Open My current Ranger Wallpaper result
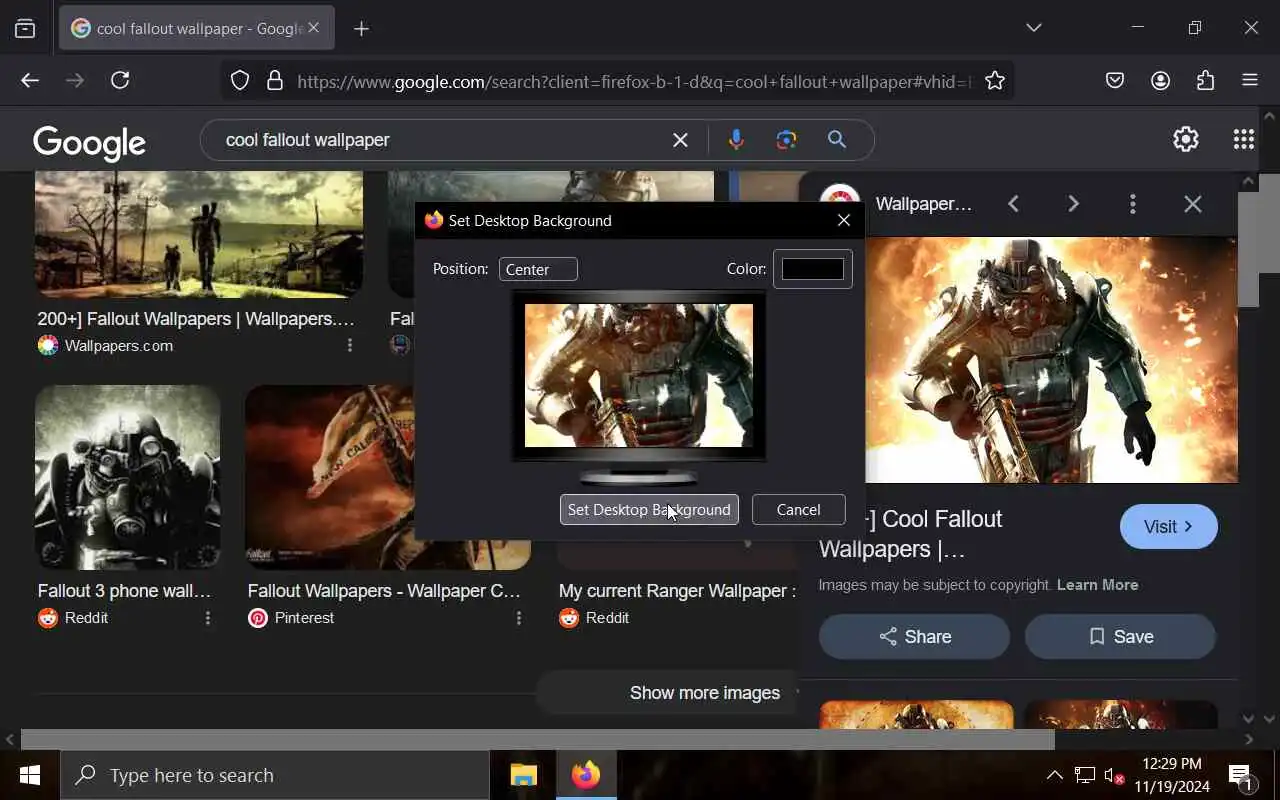 [x=677, y=591]
